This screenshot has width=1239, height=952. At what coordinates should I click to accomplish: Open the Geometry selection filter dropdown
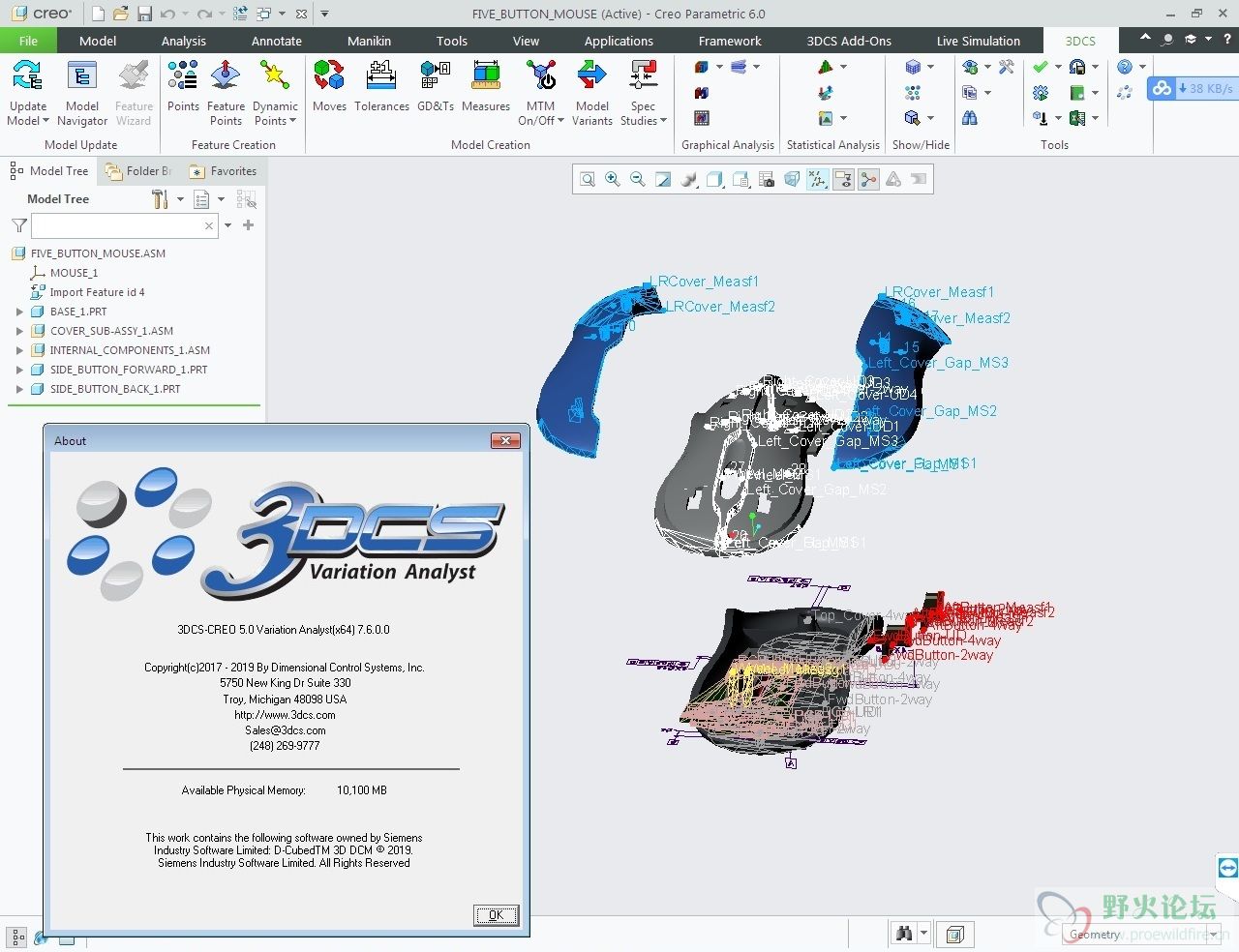point(1213,935)
